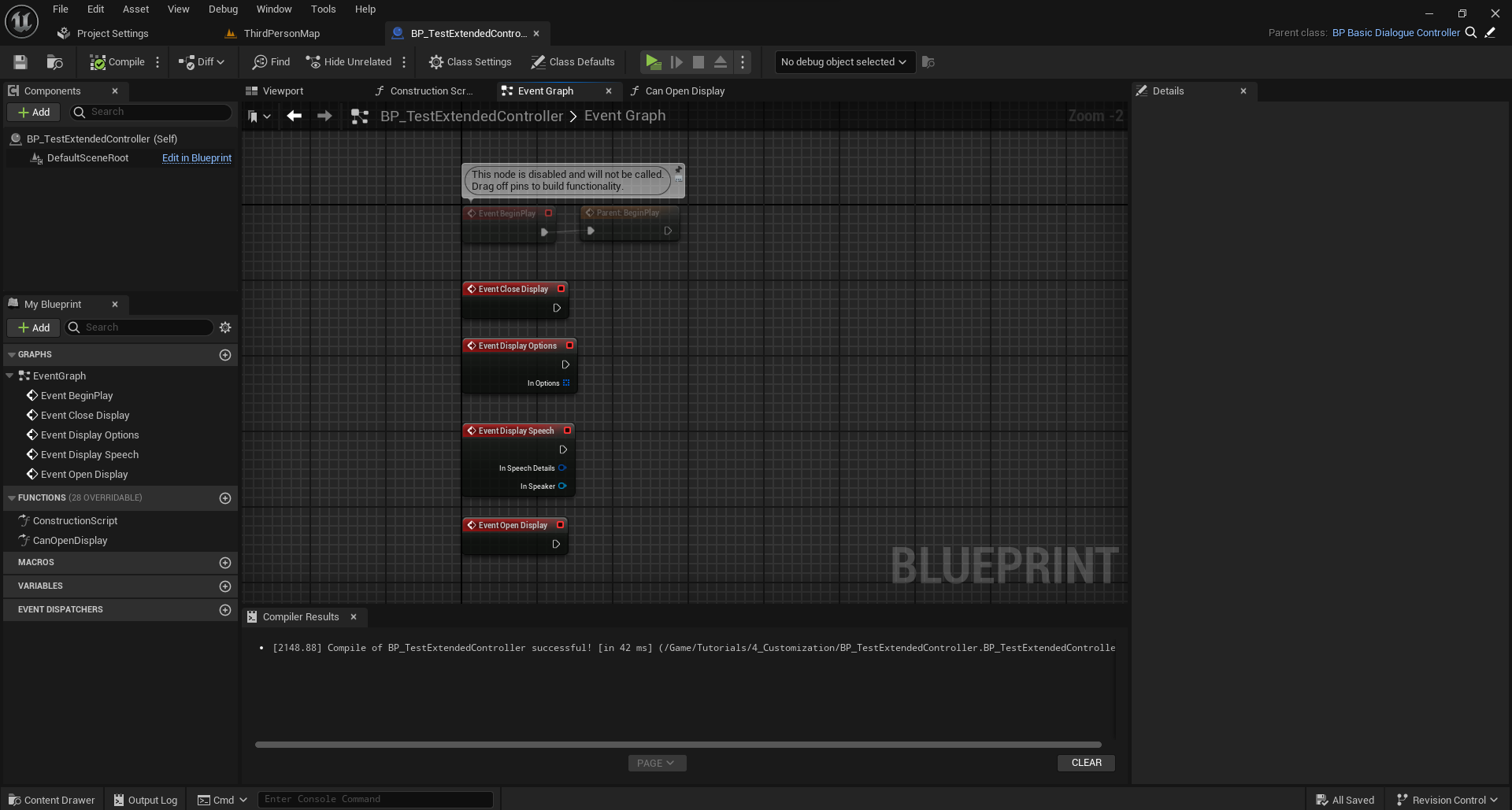Click Edit in Blueprint link

click(x=197, y=158)
